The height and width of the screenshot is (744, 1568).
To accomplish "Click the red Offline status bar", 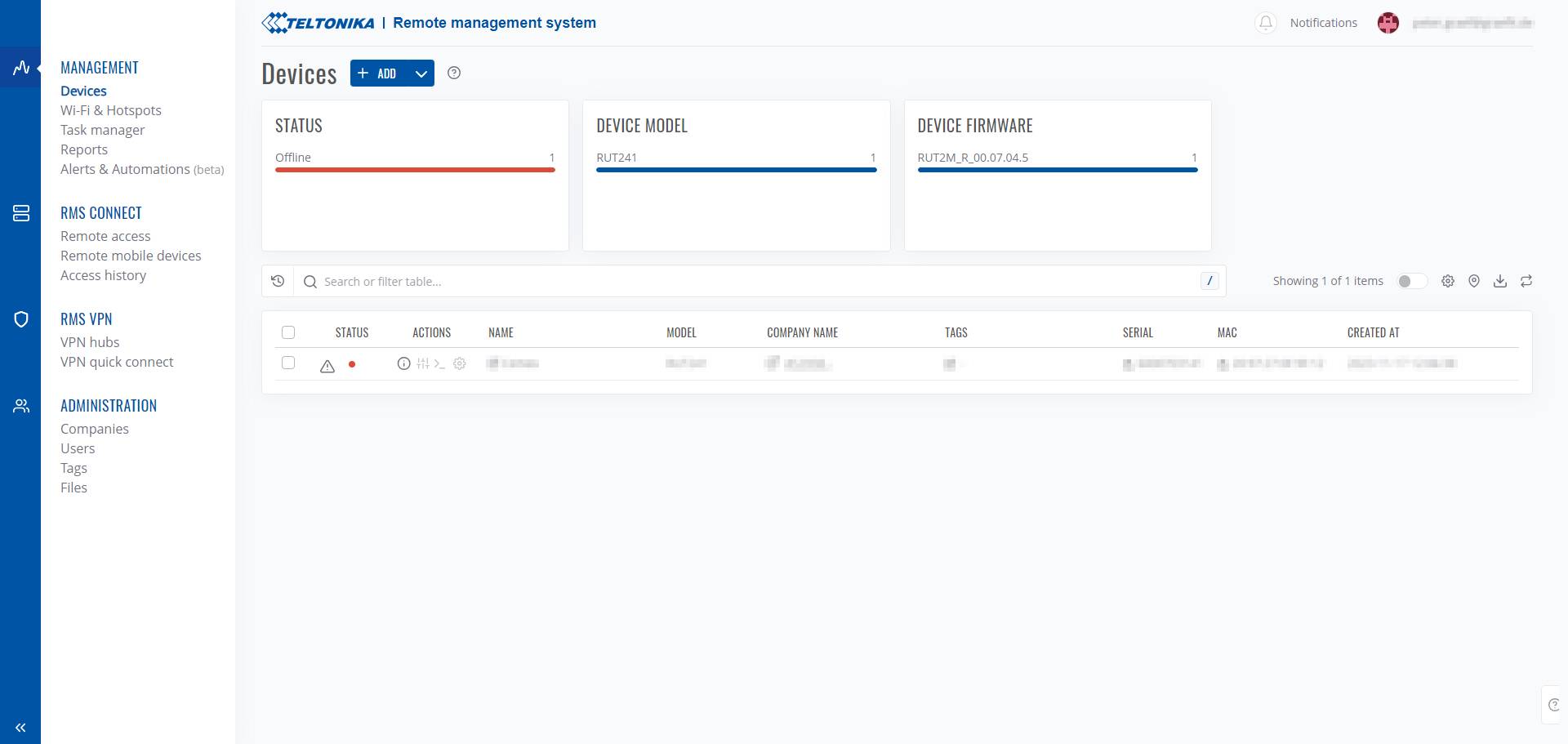I will click(415, 170).
